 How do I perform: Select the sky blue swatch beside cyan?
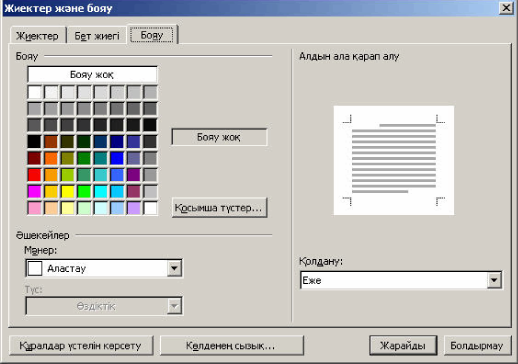[x=117, y=191]
